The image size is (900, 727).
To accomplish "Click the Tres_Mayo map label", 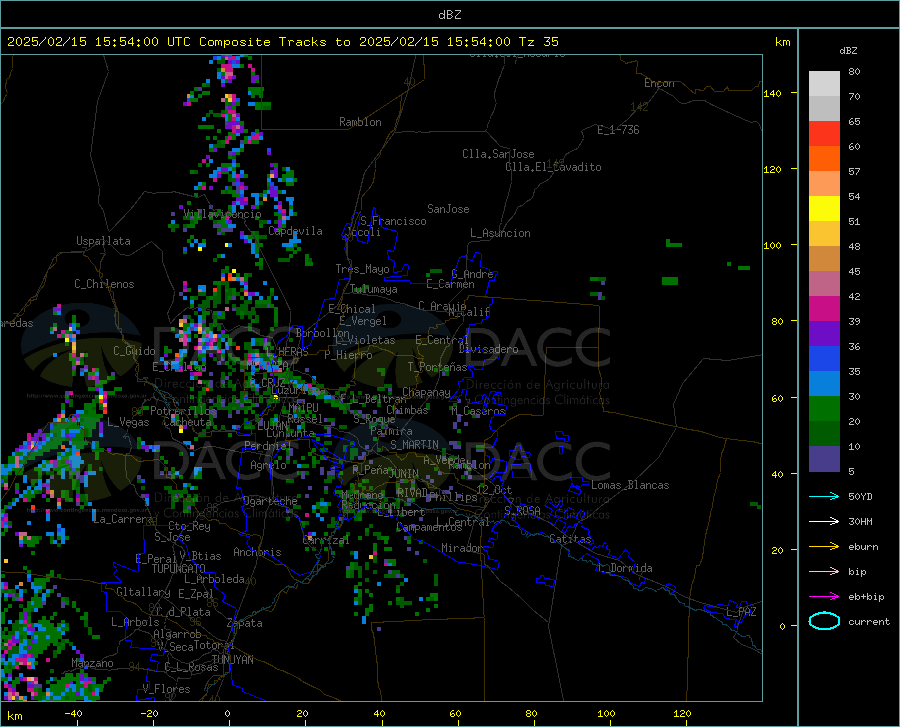I will pyautogui.click(x=362, y=269).
